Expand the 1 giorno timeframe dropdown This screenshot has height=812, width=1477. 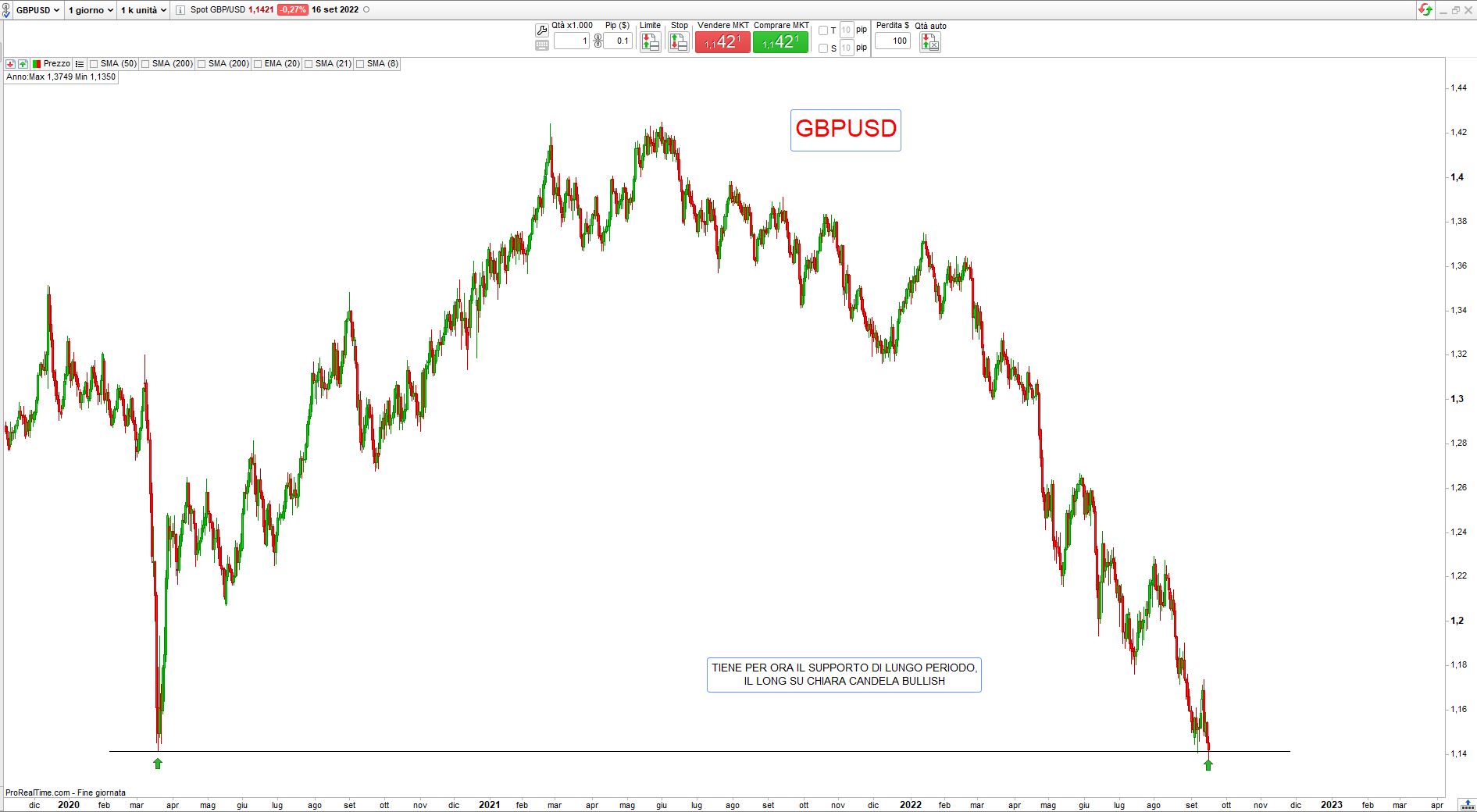(x=91, y=10)
